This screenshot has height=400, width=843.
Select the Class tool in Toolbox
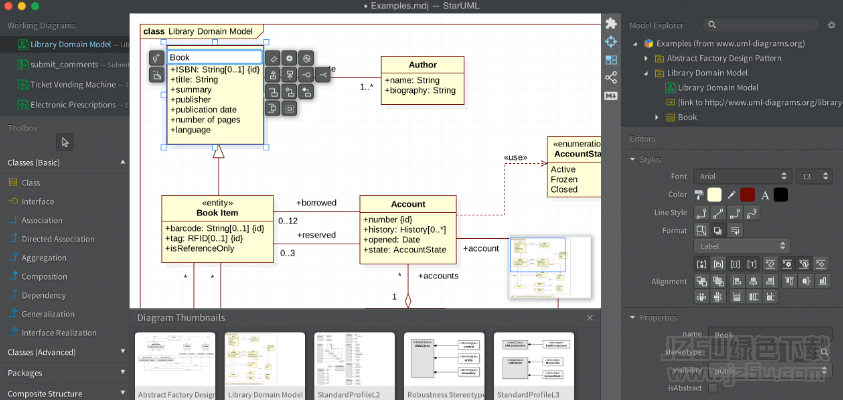[65, 183]
